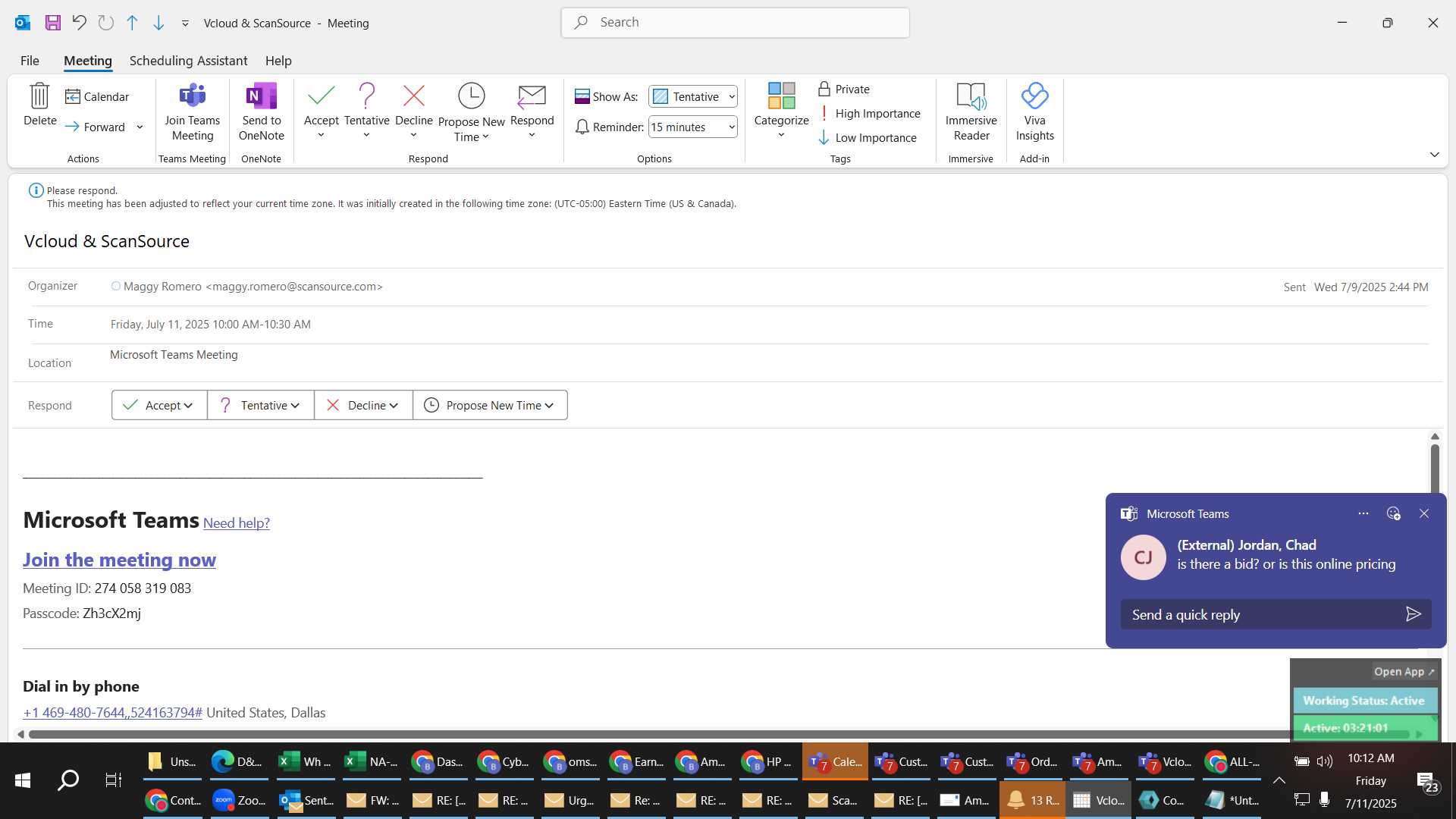Open the Show As dropdown
1456x819 pixels.
click(x=692, y=96)
